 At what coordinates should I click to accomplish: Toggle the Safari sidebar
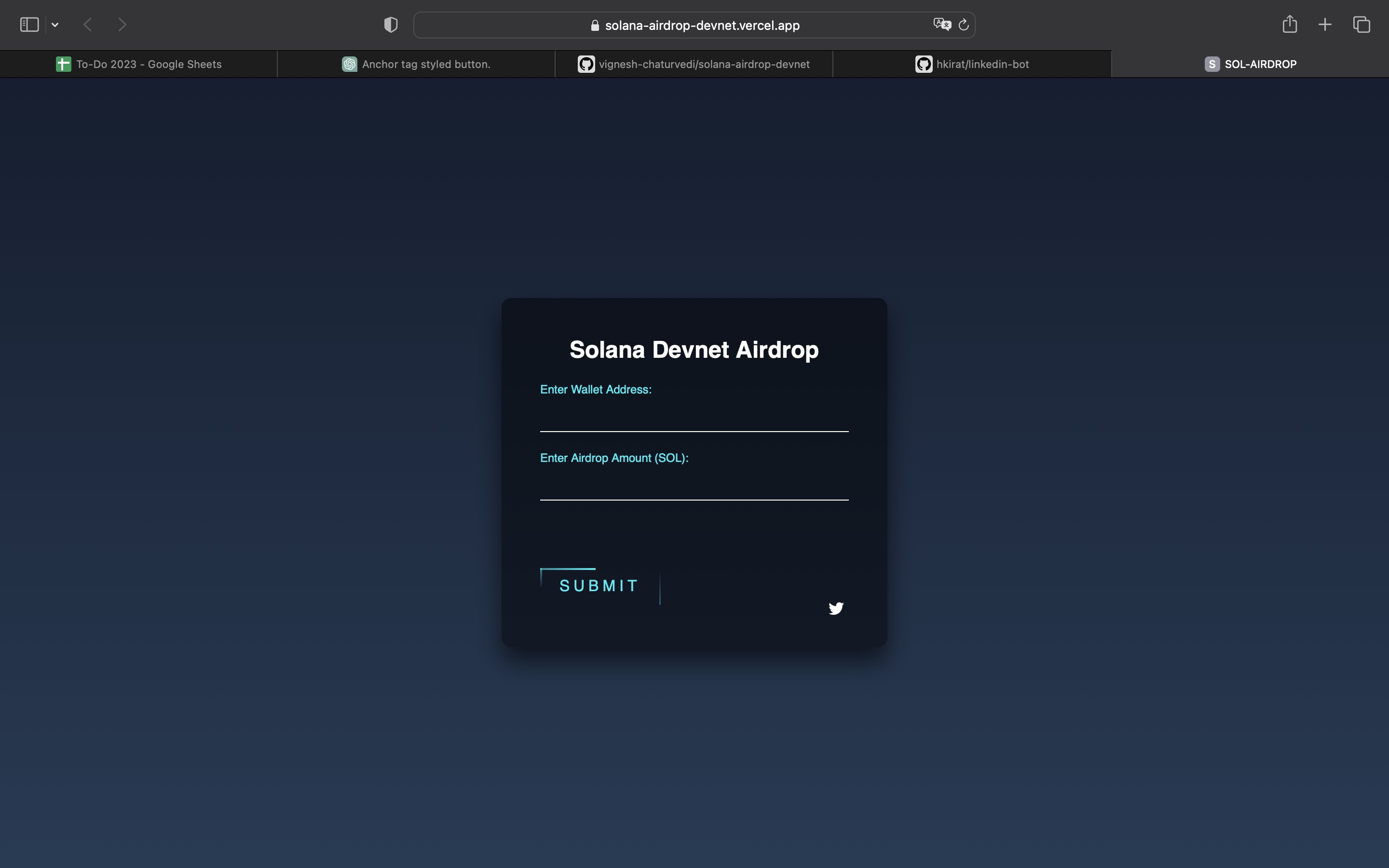pos(29,24)
